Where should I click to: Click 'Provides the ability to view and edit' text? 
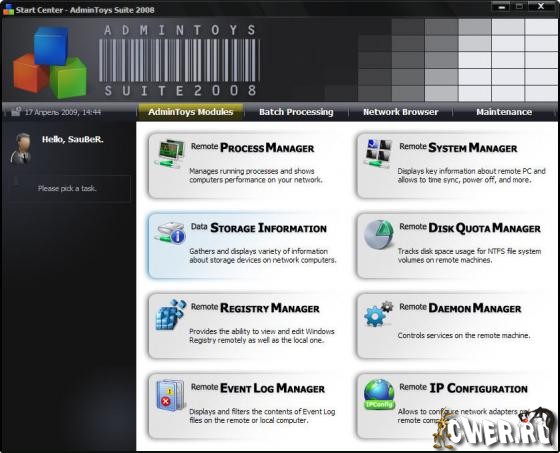coord(262,336)
